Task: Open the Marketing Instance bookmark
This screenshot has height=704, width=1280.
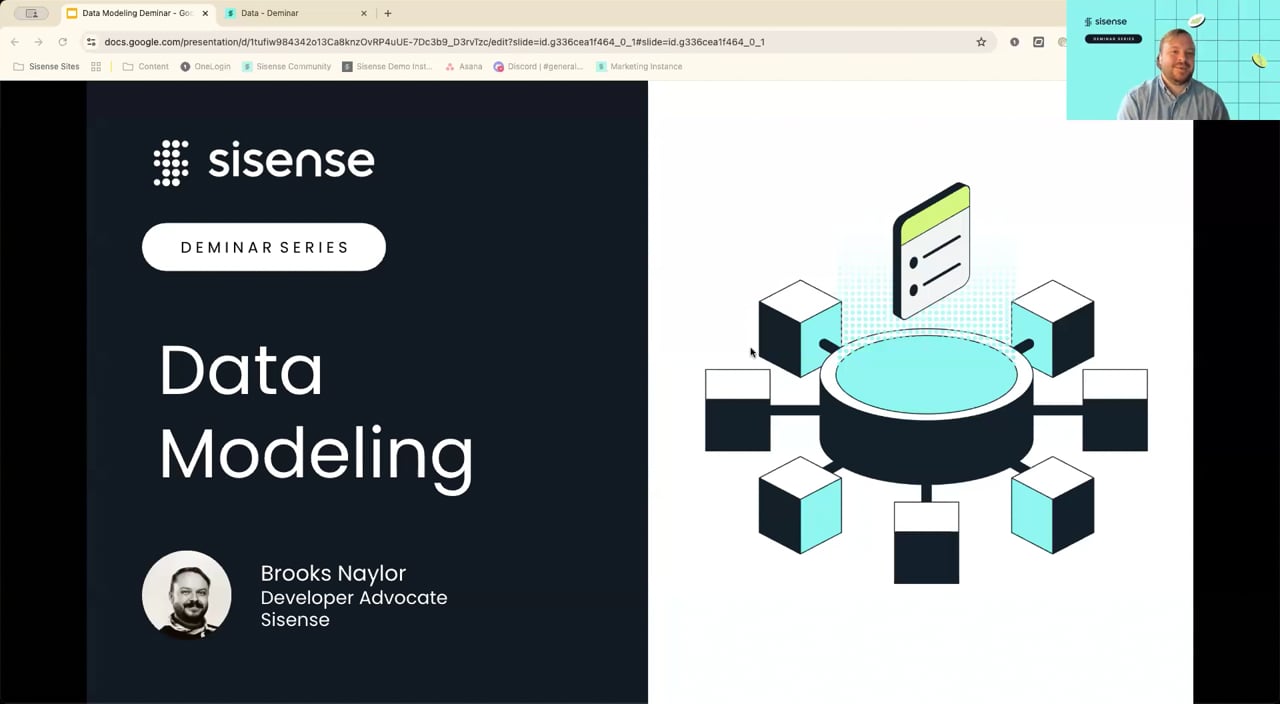Action: (639, 66)
